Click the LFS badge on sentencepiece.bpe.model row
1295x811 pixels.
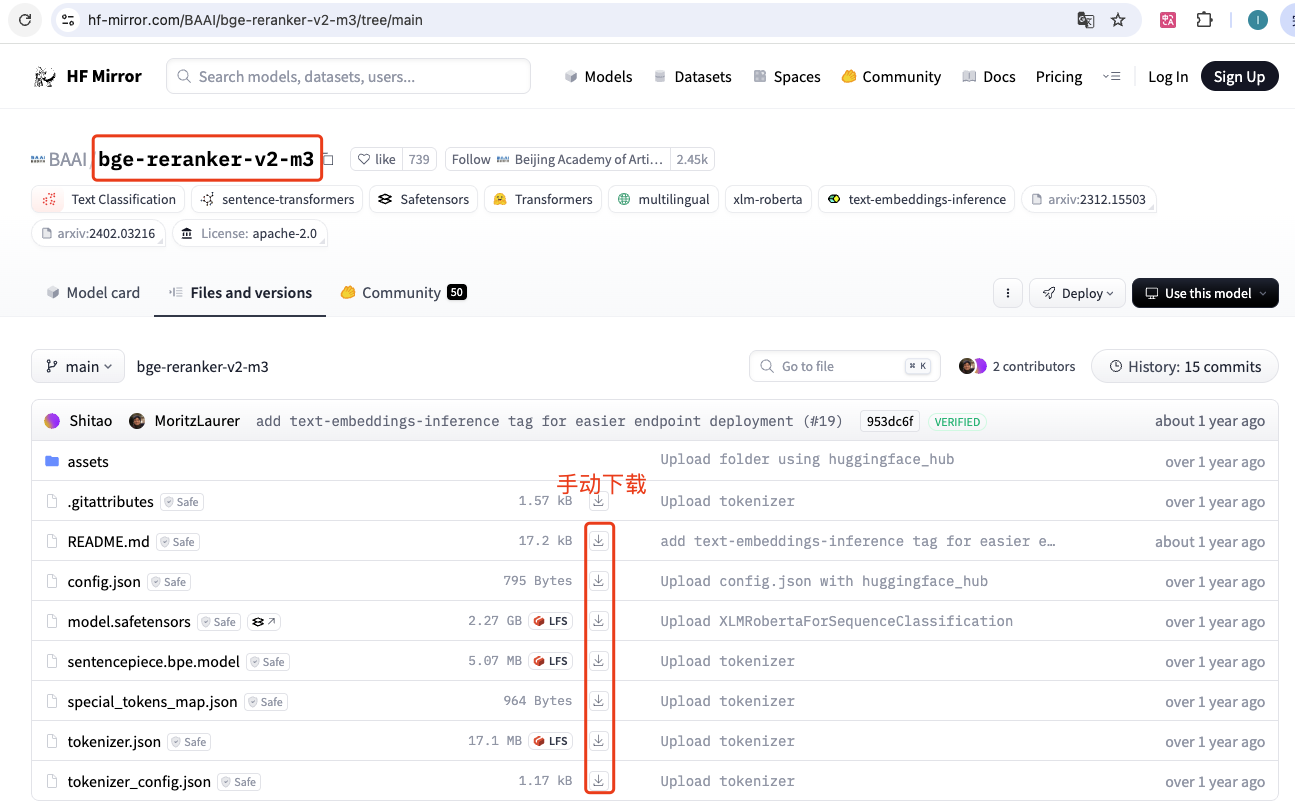pos(551,661)
